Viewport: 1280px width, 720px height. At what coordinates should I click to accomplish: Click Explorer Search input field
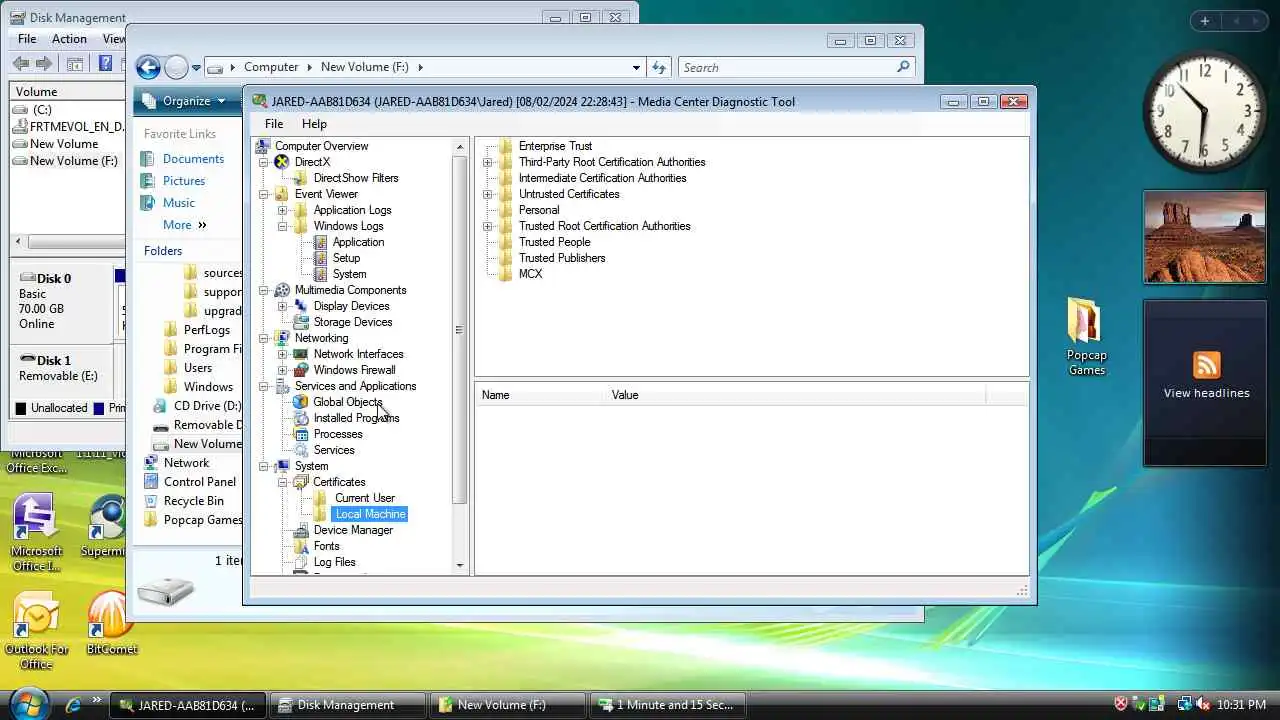(x=795, y=67)
